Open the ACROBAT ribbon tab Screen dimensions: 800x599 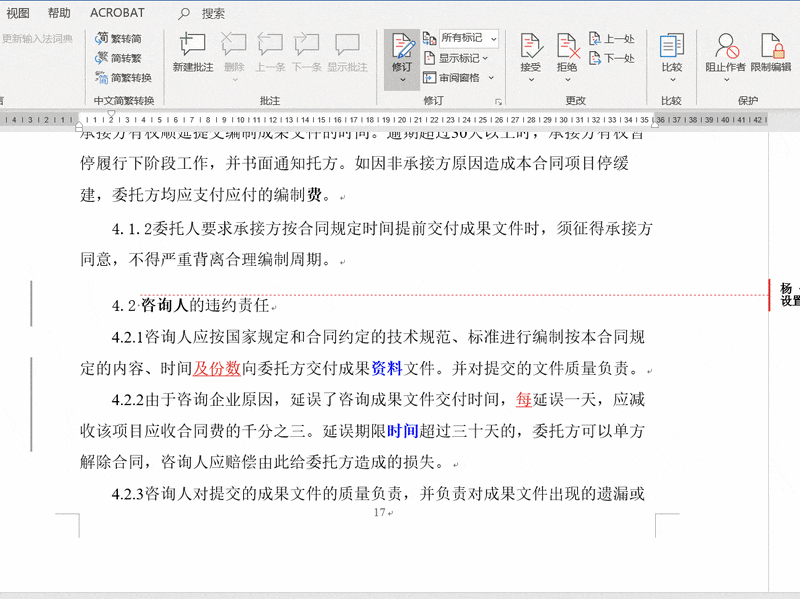coord(117,13)
